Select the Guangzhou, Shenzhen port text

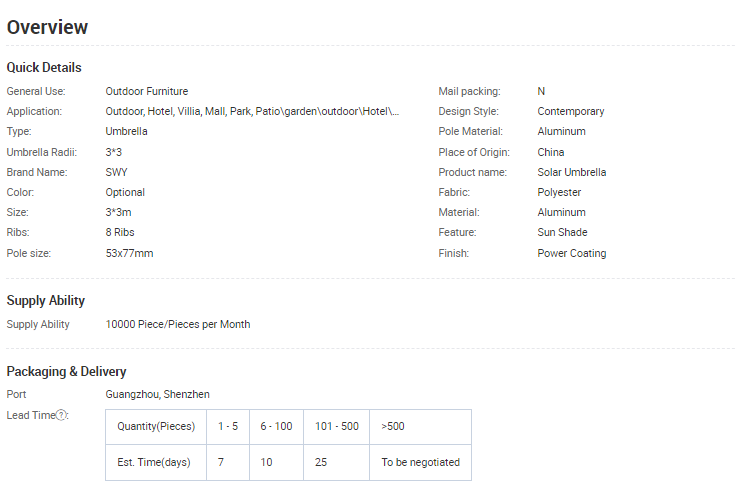(x=157, y=394)
